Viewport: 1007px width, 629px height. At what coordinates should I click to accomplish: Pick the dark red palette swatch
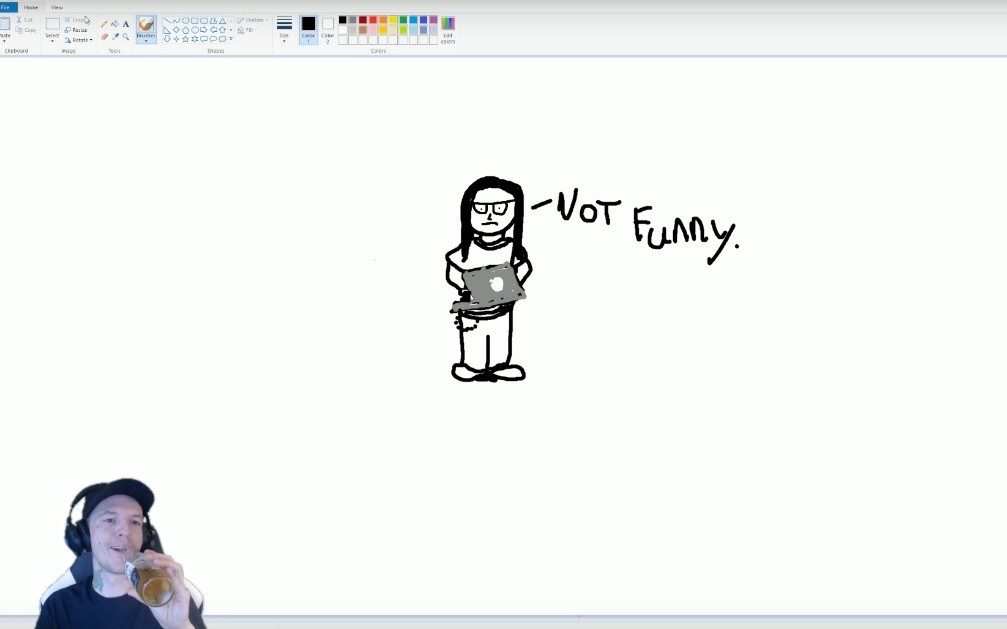point(363,20)
